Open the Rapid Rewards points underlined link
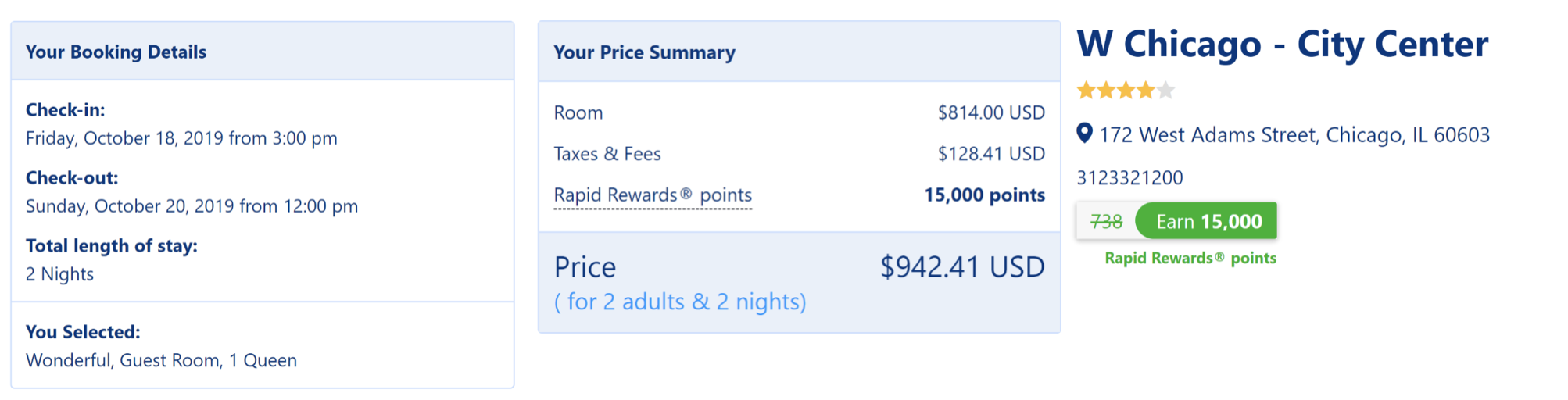This screenshot has height=400, width=1568. pos(653,195)
